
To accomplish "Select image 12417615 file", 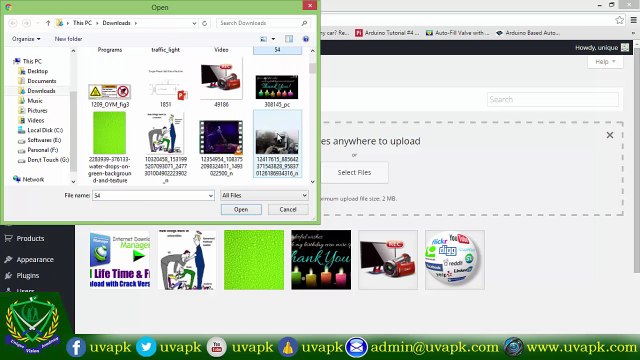I will point(278,144).
